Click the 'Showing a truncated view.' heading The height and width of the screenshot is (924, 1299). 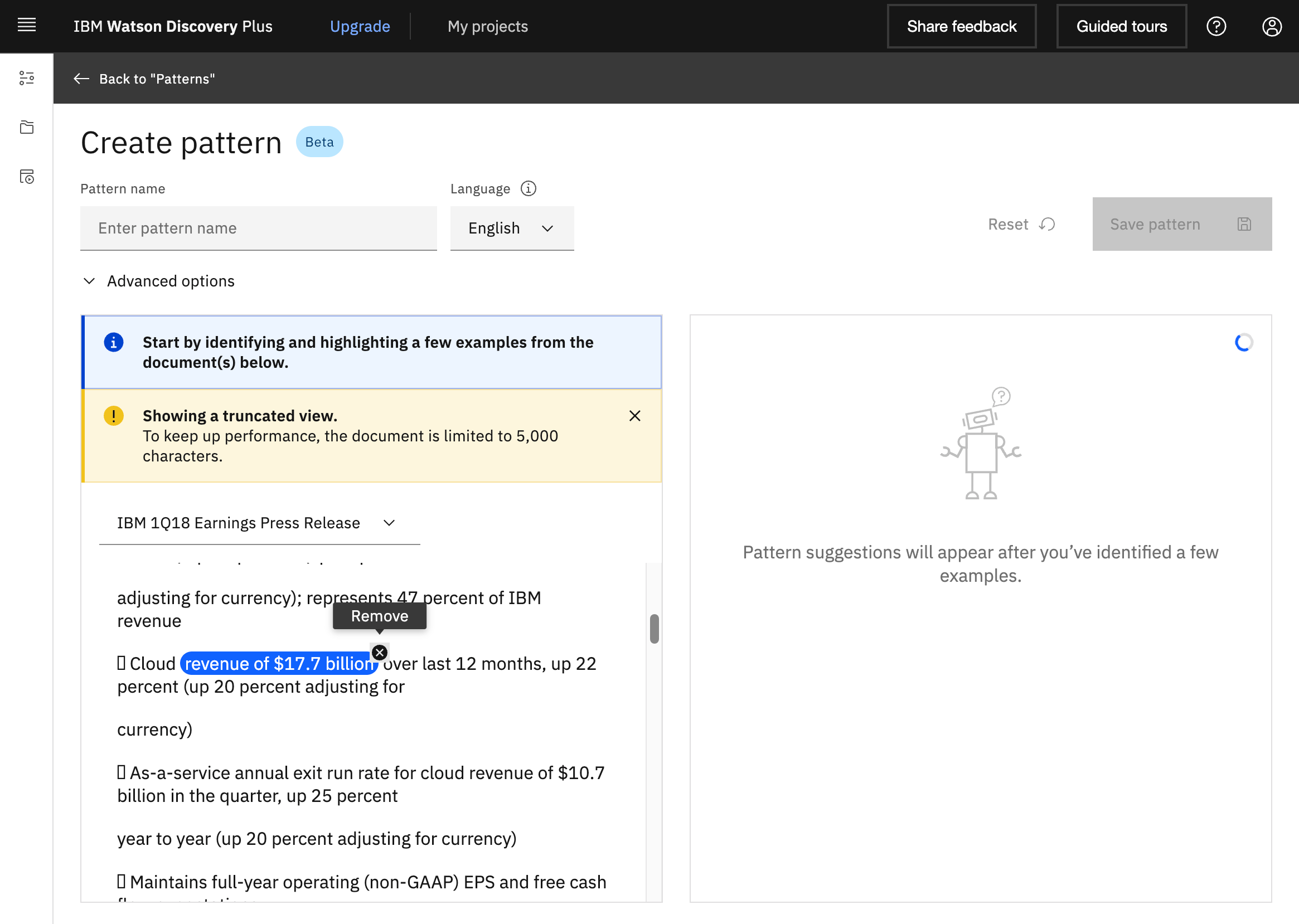click(x=240, y=416)
